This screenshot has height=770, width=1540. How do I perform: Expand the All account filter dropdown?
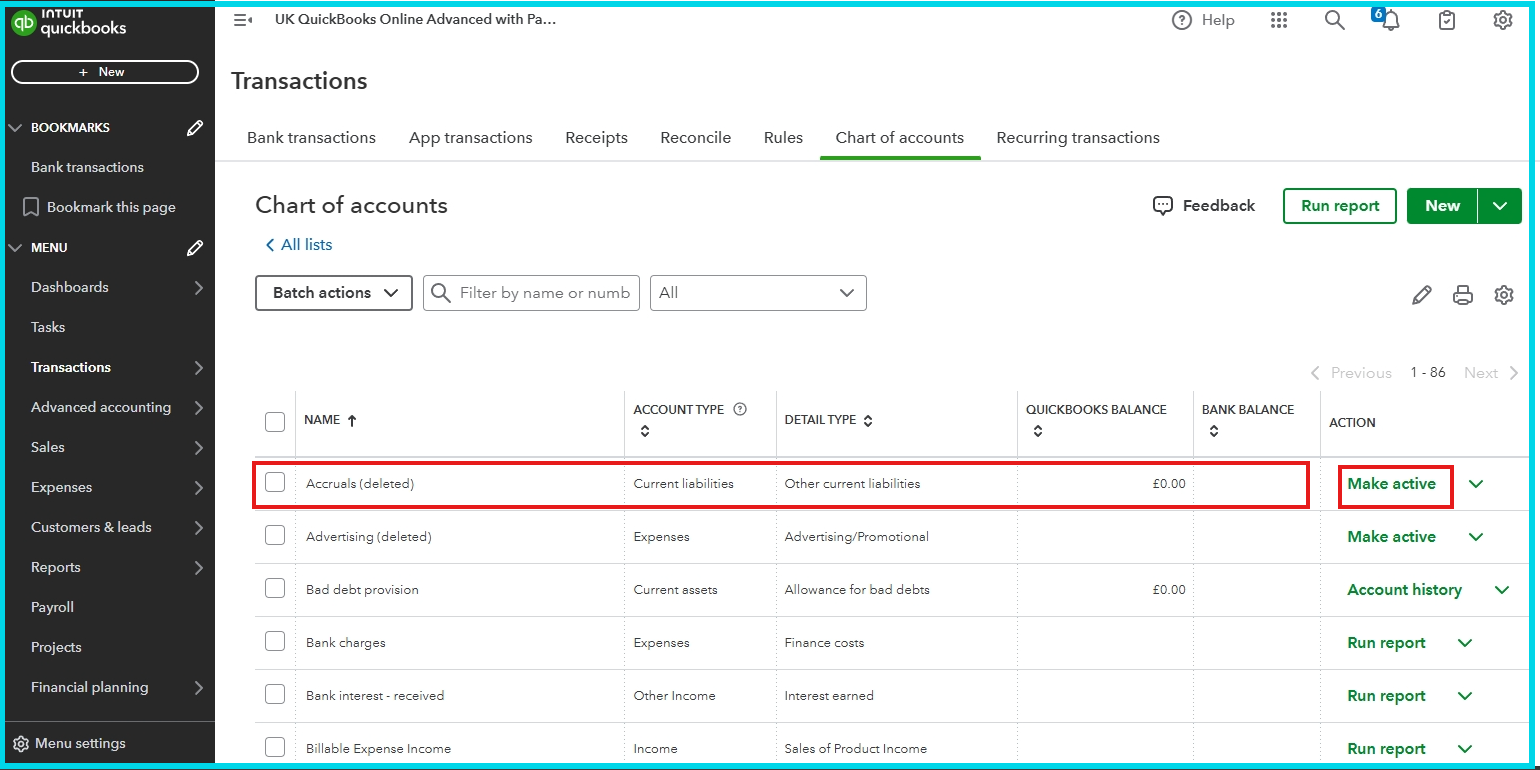[758, 293]
